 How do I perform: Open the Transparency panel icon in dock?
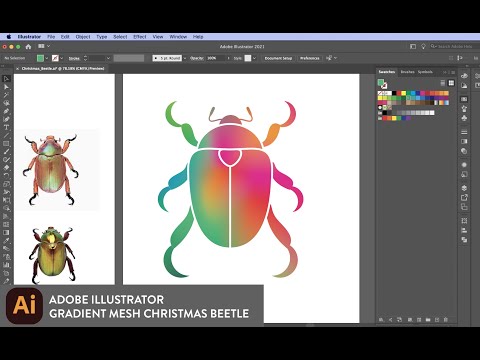(464, 151)
